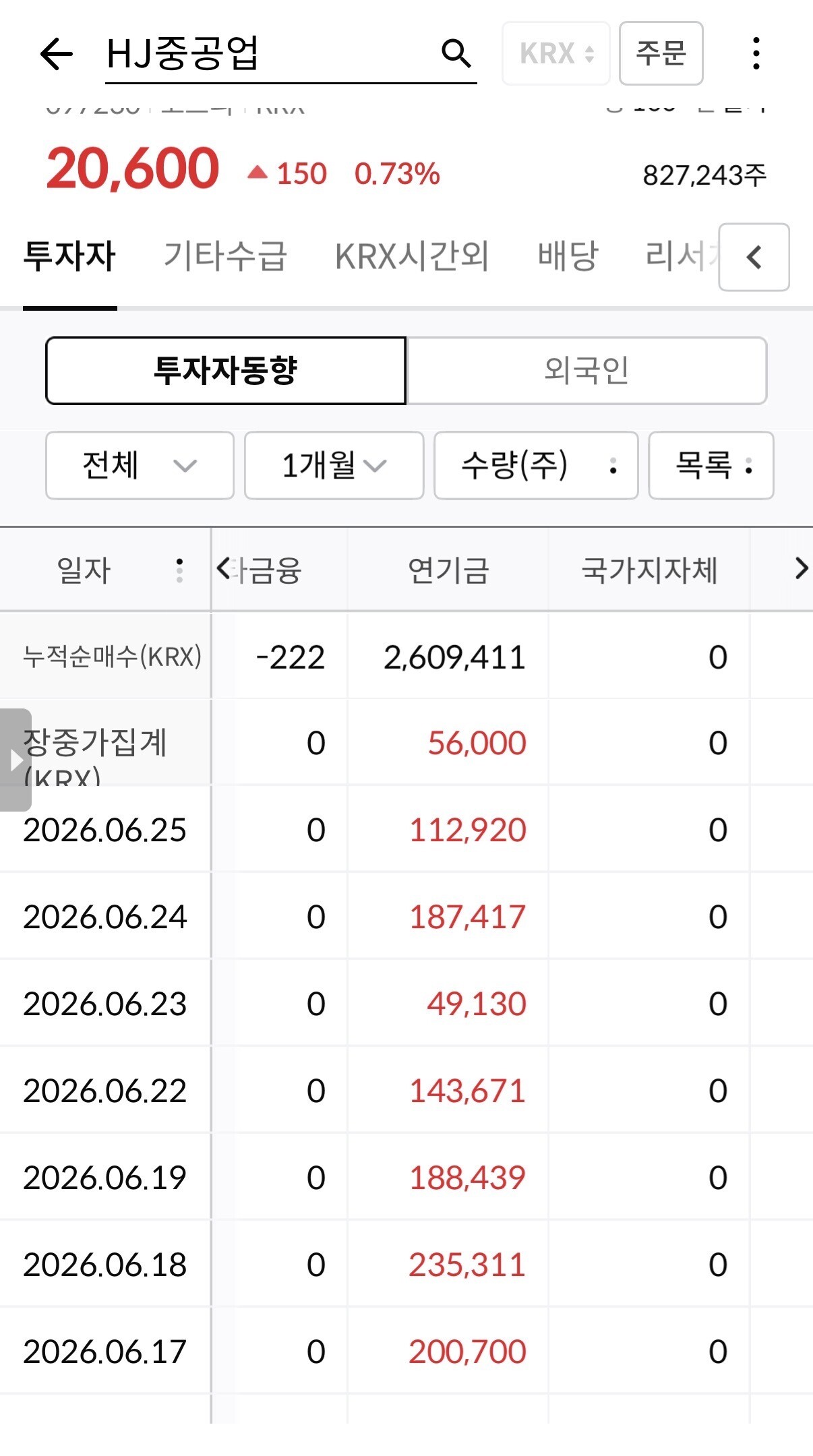Open the 전체 dropdown filter
Screen dimensions: 813x1456
140,466
